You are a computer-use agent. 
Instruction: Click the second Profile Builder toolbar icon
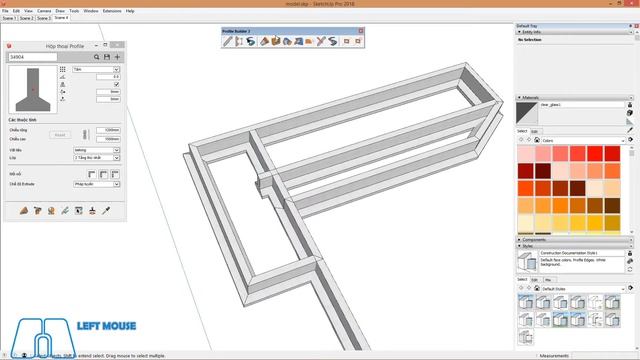pos(239,41)
